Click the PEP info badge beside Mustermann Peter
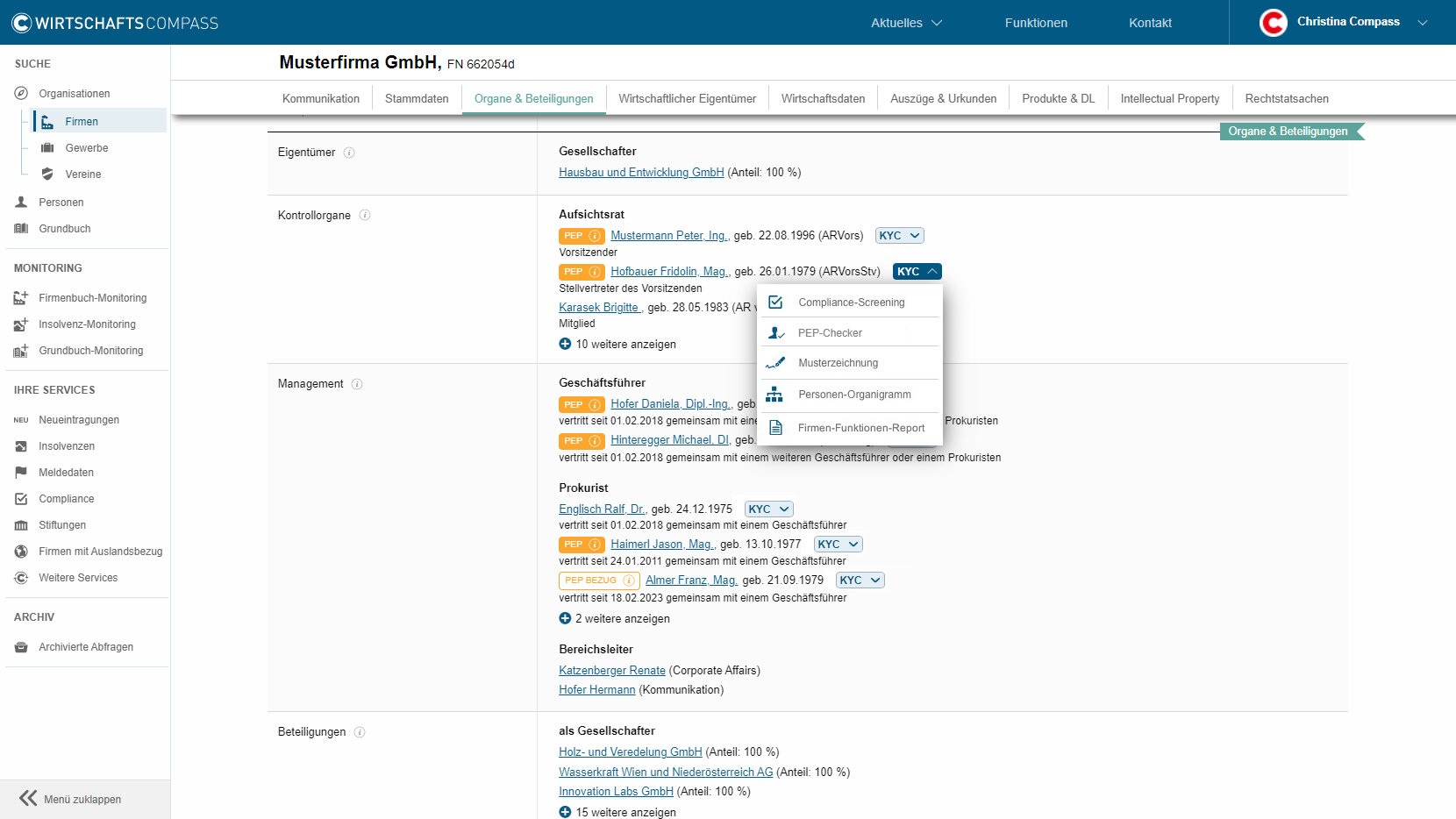Screen dimensions: 1456x819 582,236
